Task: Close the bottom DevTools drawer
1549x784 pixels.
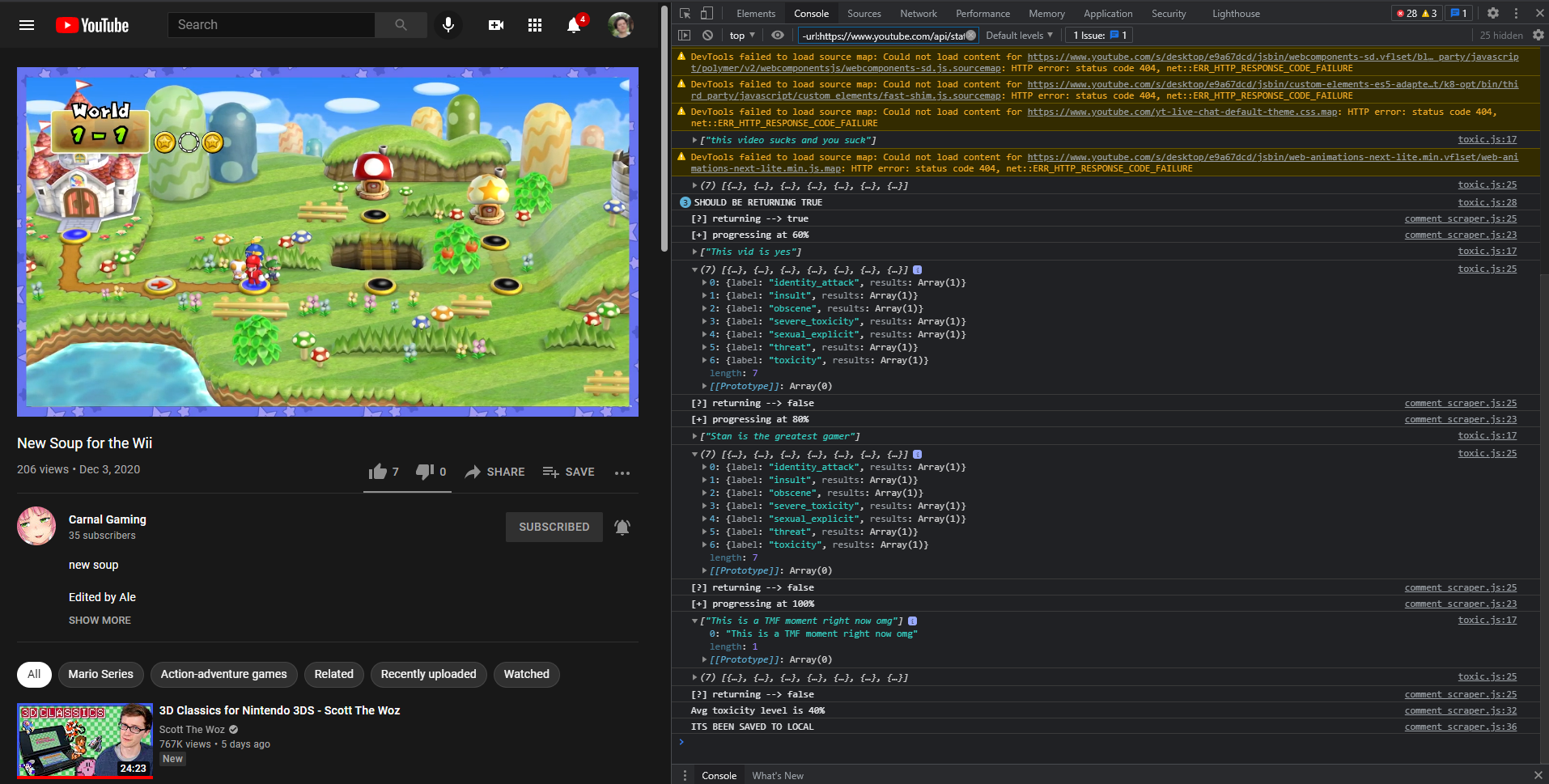Action: (1538, 775)
